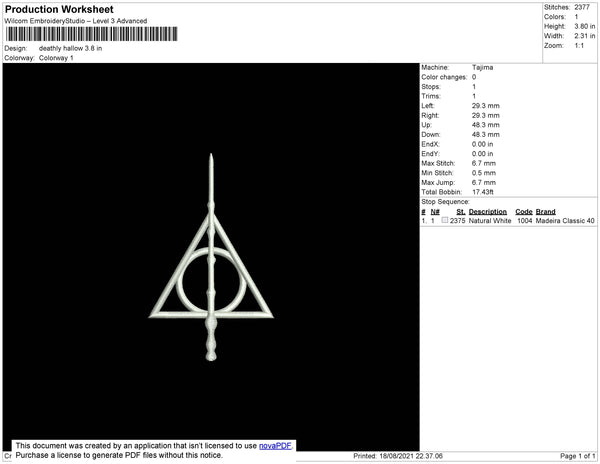Select zoom value '1:1'
This screenshot has height=464, width=600.
[x=579, y=46]
